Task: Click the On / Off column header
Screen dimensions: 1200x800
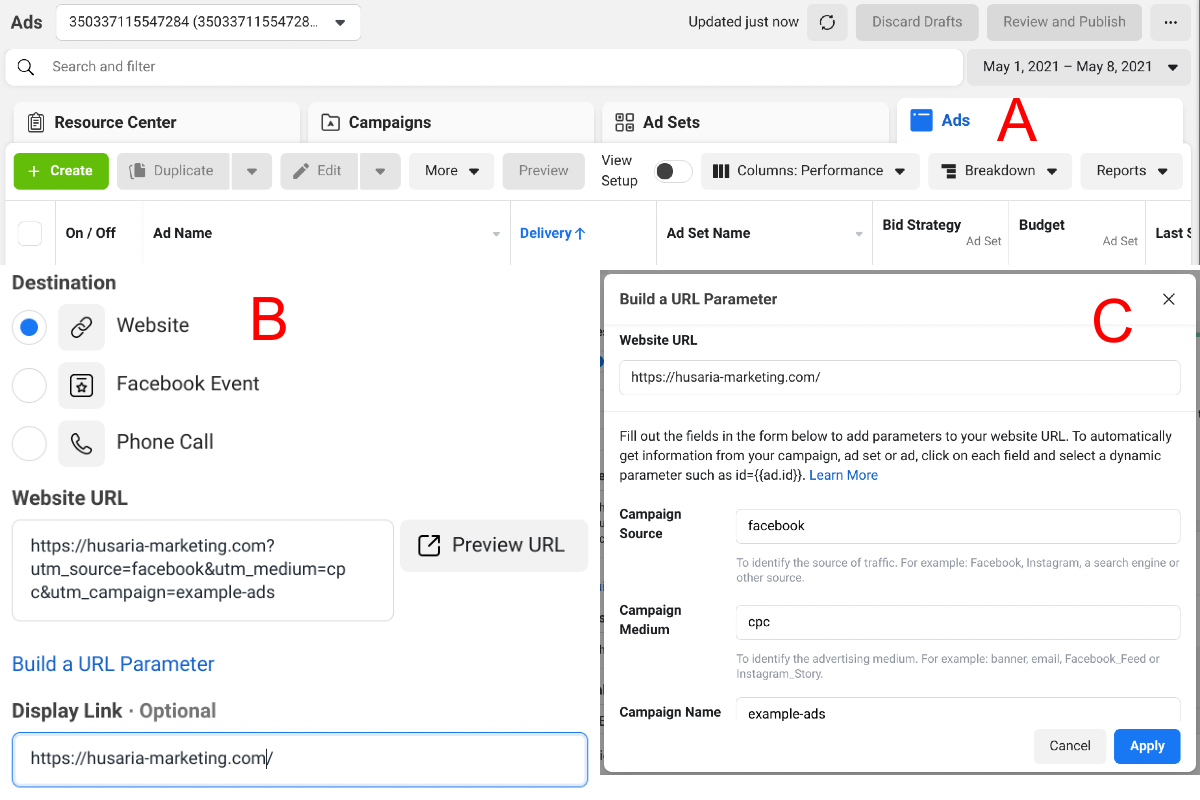Action: click(x=91, y=233)
